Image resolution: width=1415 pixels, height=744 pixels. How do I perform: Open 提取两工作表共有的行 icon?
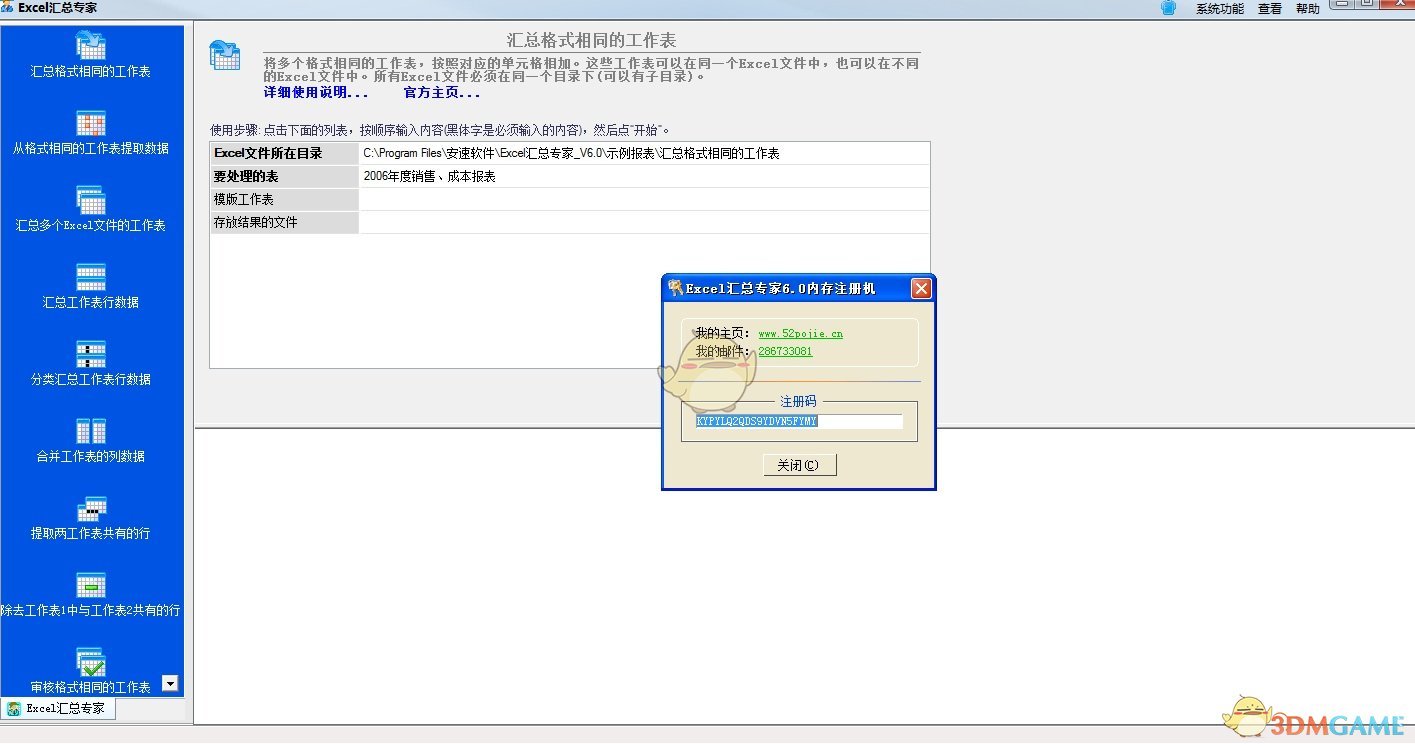pos(91,508)
